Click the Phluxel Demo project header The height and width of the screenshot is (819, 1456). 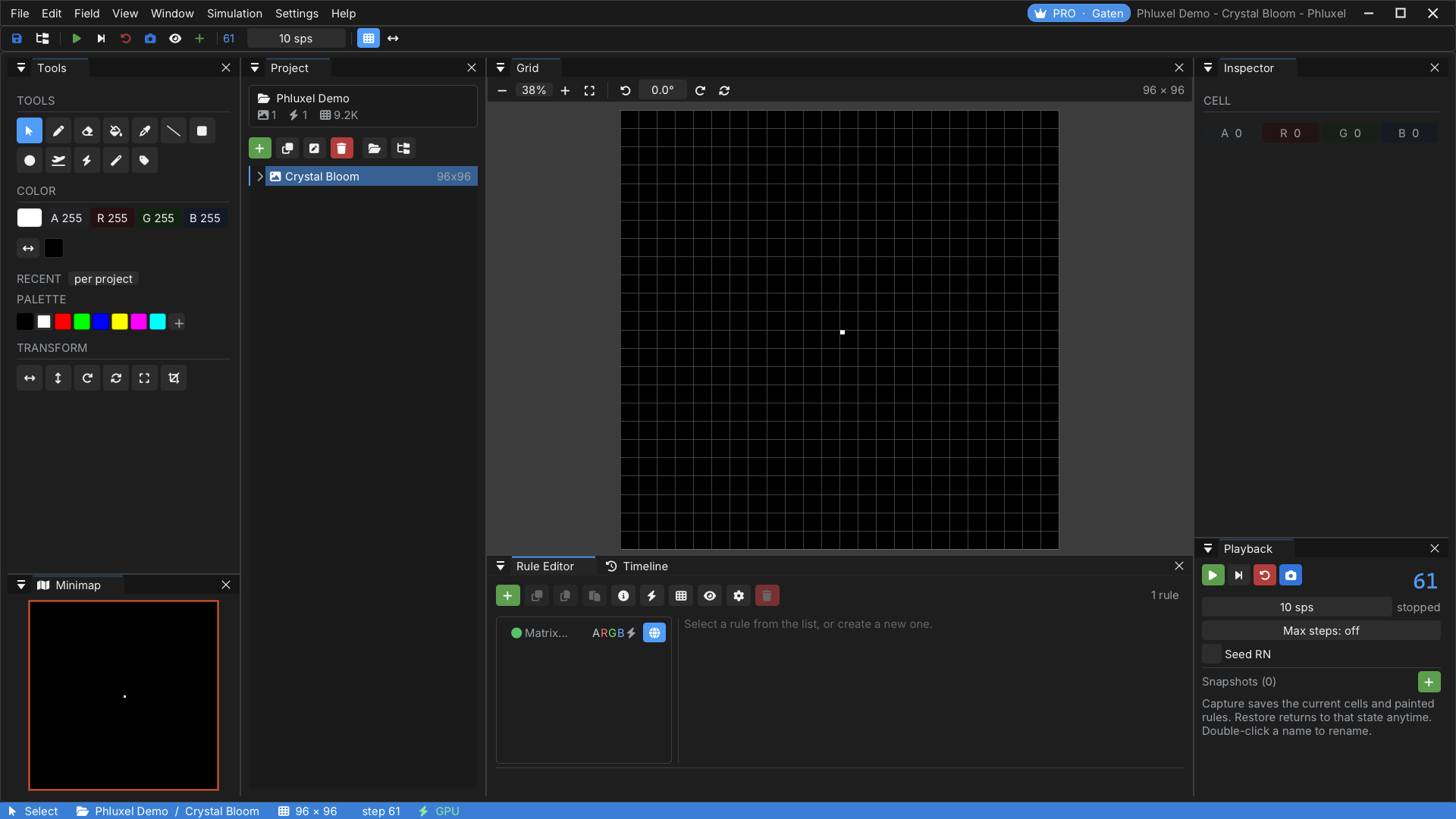point(363,106)
